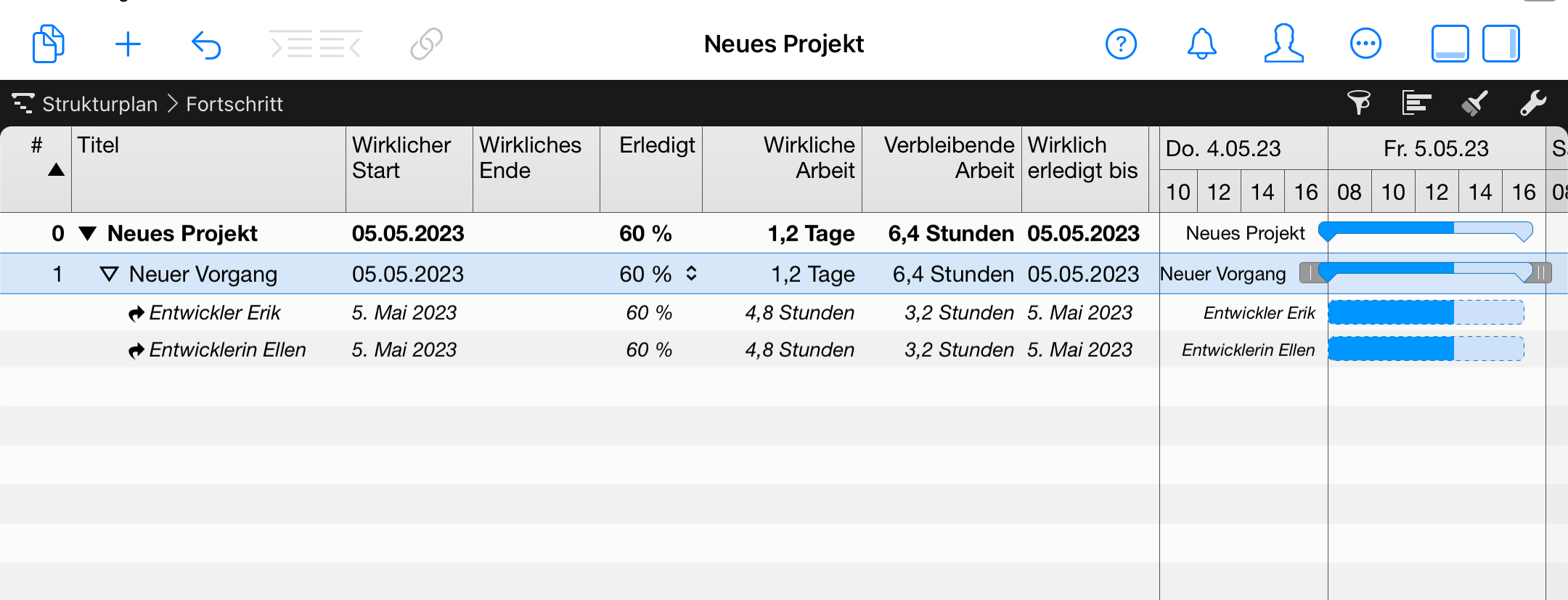The height and width of the screenshot is (600, 1568).
Task: Sort by the # column header
Action: (x=36, y=157)
